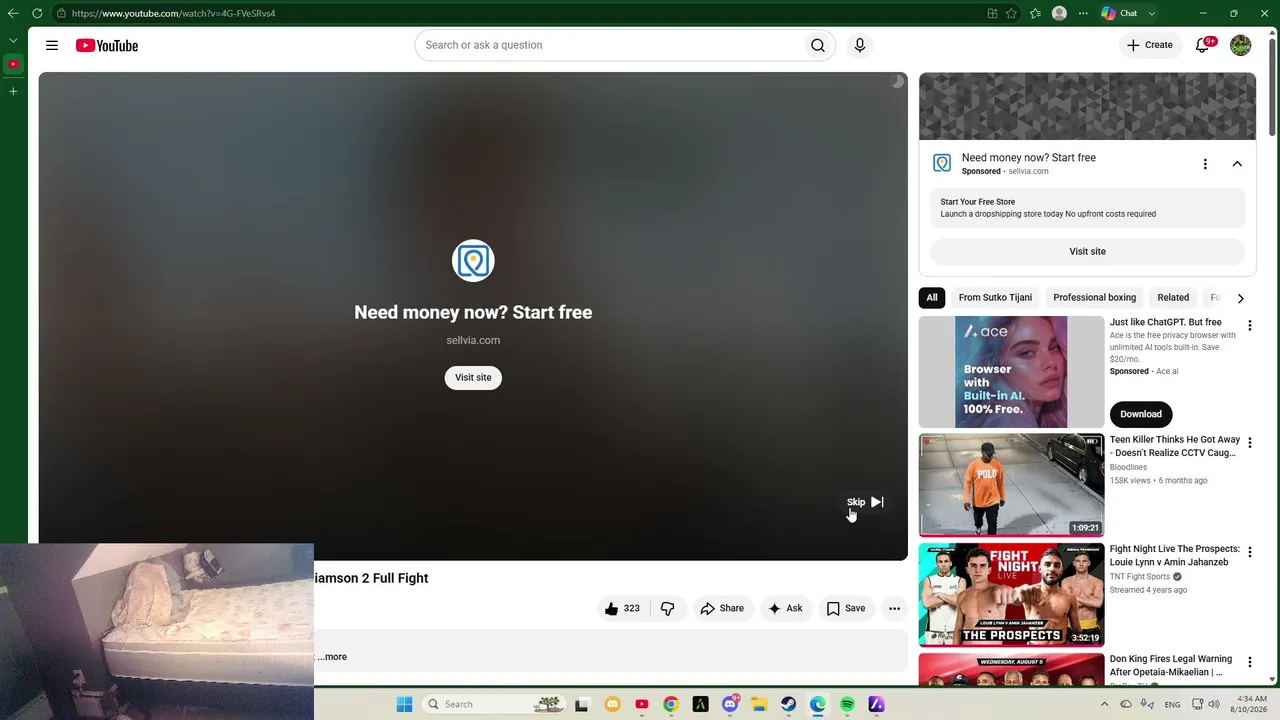Open Windows Start menu
Screen dimensions: 1280x720
pyautogui.click(x=404, y=704)
